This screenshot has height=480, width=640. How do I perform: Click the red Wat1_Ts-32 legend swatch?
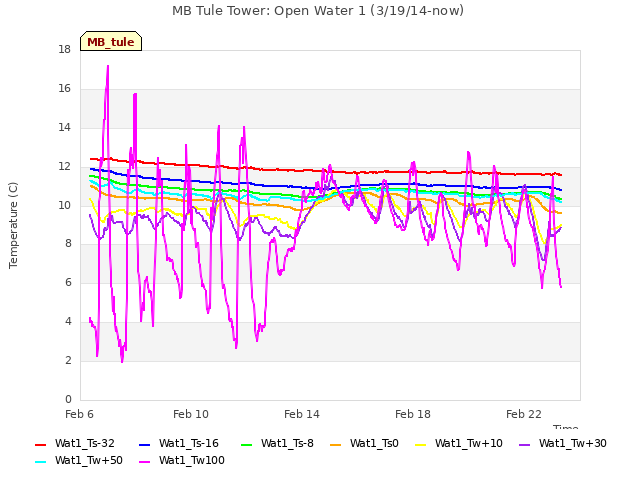tap(40, 444)
